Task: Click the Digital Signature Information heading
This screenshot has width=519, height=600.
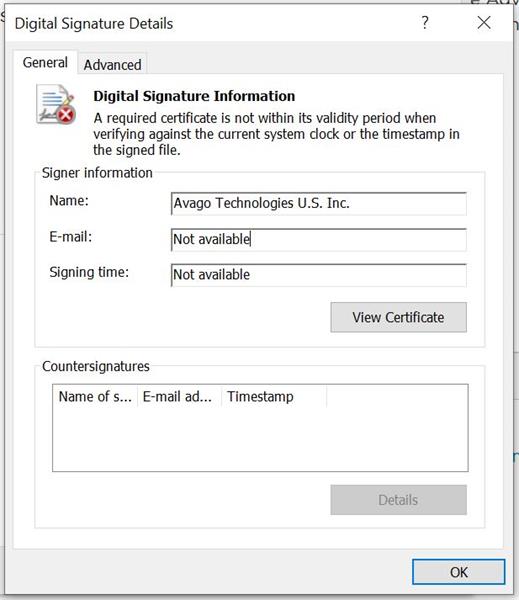Action: (194, 96)
